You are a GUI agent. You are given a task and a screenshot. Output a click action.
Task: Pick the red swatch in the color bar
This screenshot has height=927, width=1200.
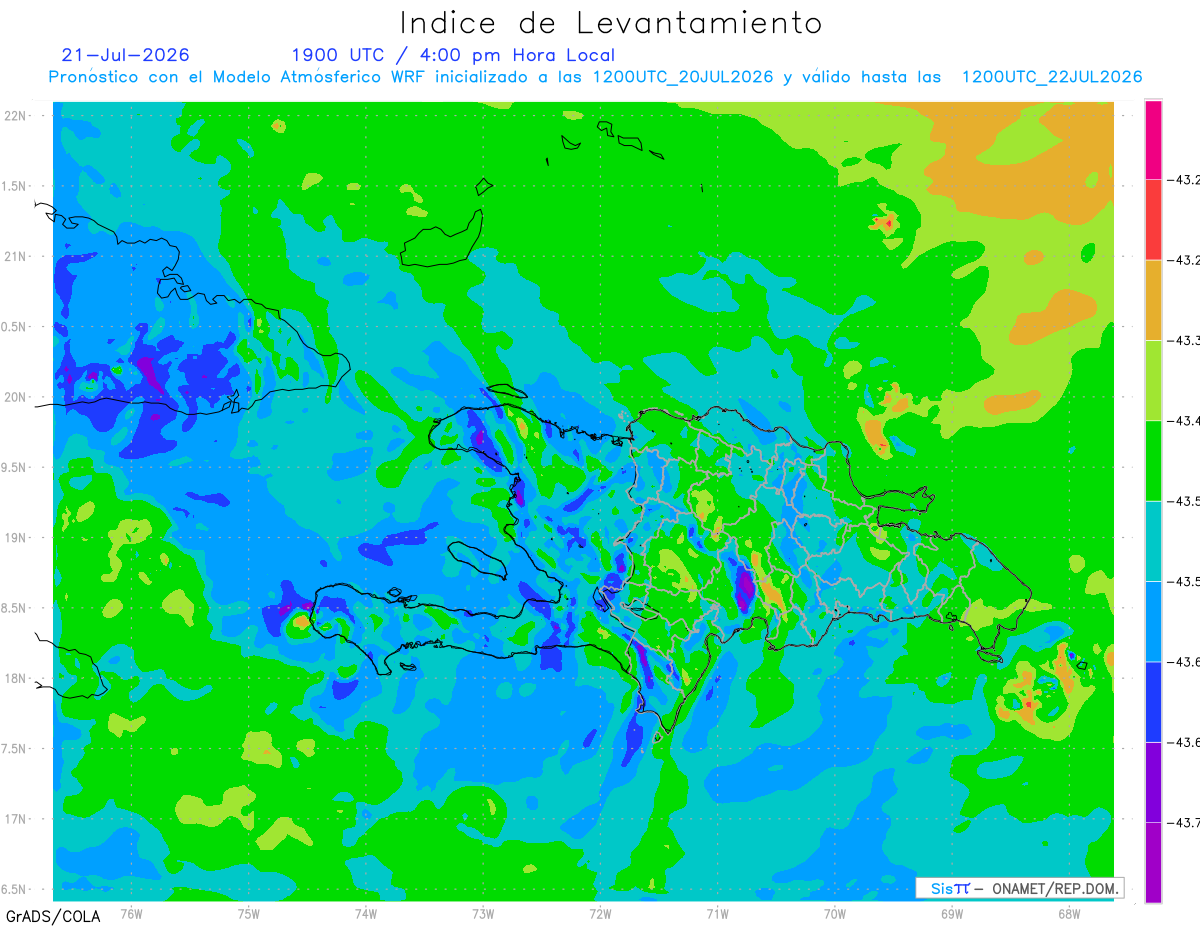click(x=1153, y=220)
